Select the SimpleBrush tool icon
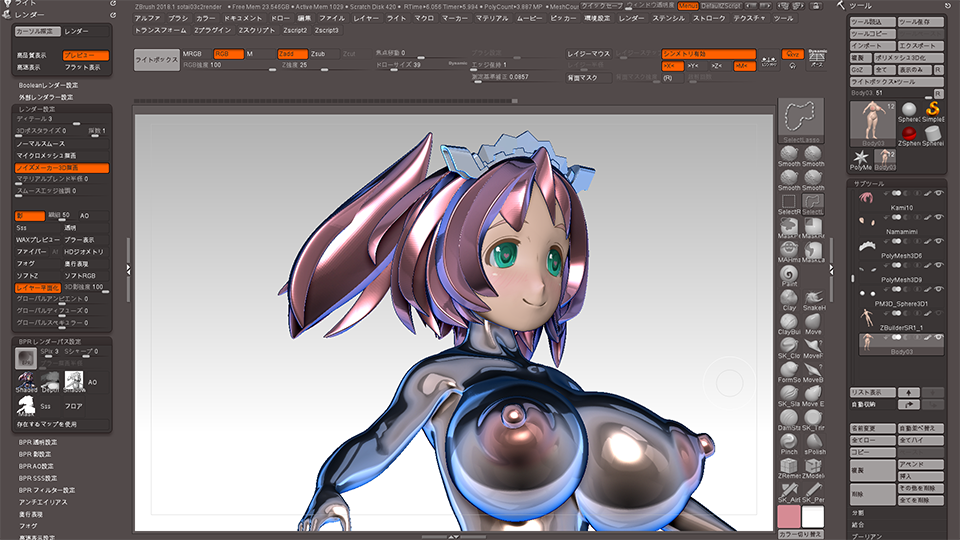 pos(932,111)
